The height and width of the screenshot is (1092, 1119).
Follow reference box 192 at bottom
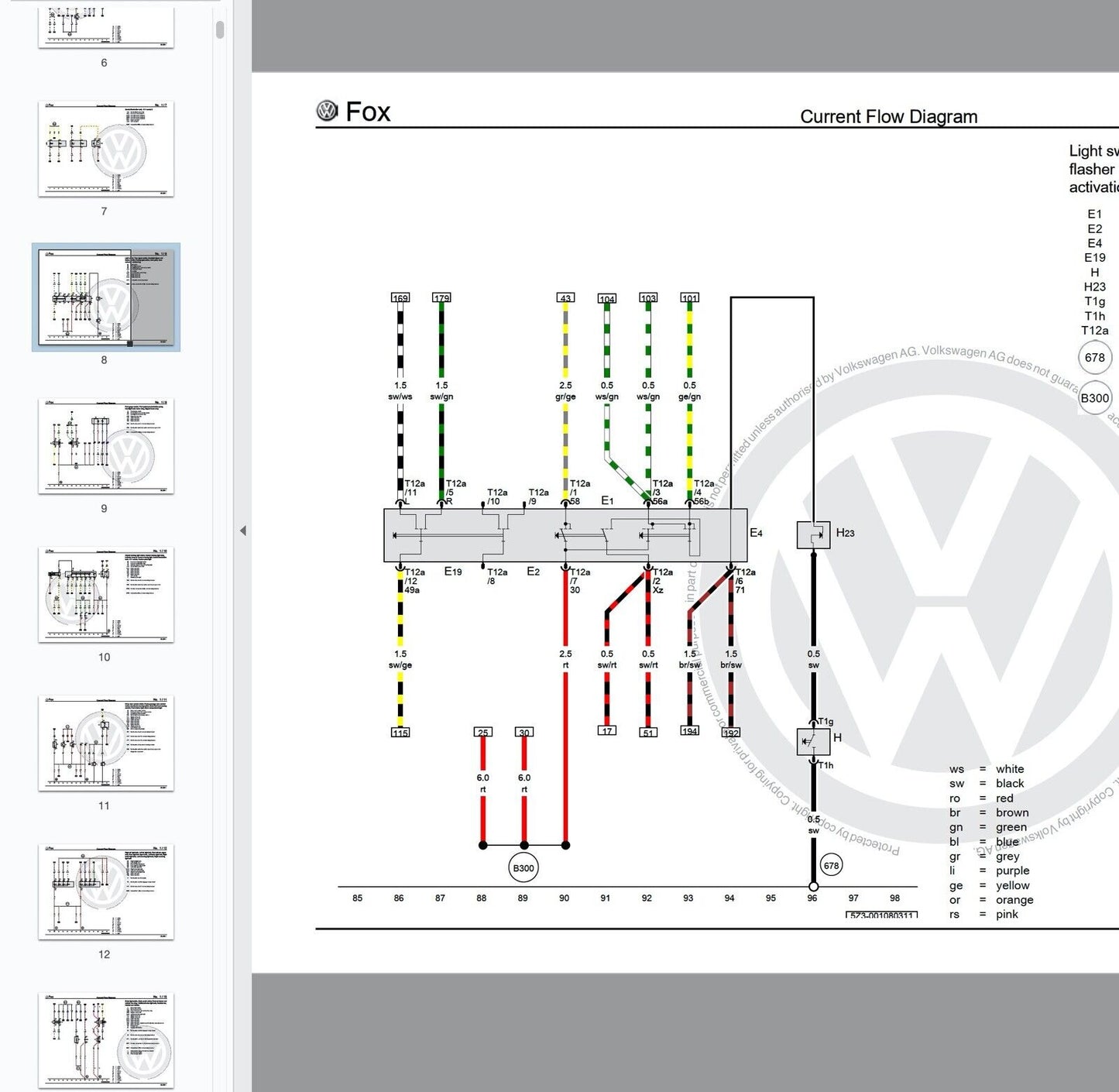coord(731,732)
